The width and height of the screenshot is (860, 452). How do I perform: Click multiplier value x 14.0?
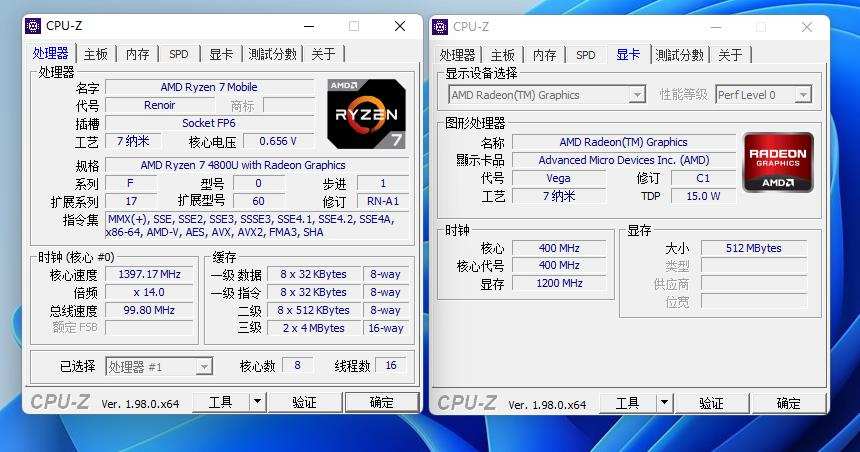(149, 292)
